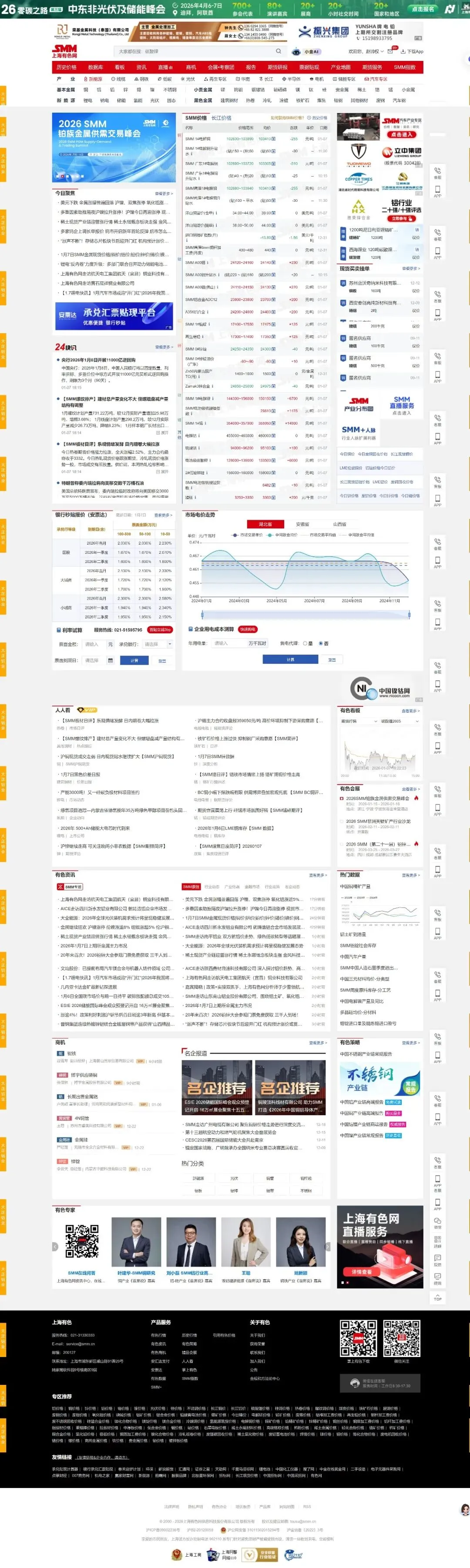Switch to the 长江价格 tab
This screenshot has height=1568, width=470.
pos(221,118)
